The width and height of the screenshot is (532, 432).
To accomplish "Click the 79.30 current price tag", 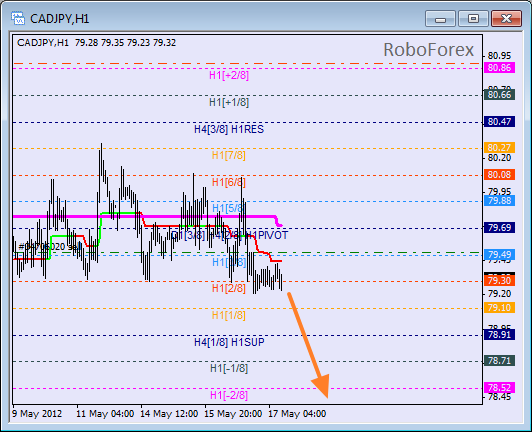I will pos(499,280).
